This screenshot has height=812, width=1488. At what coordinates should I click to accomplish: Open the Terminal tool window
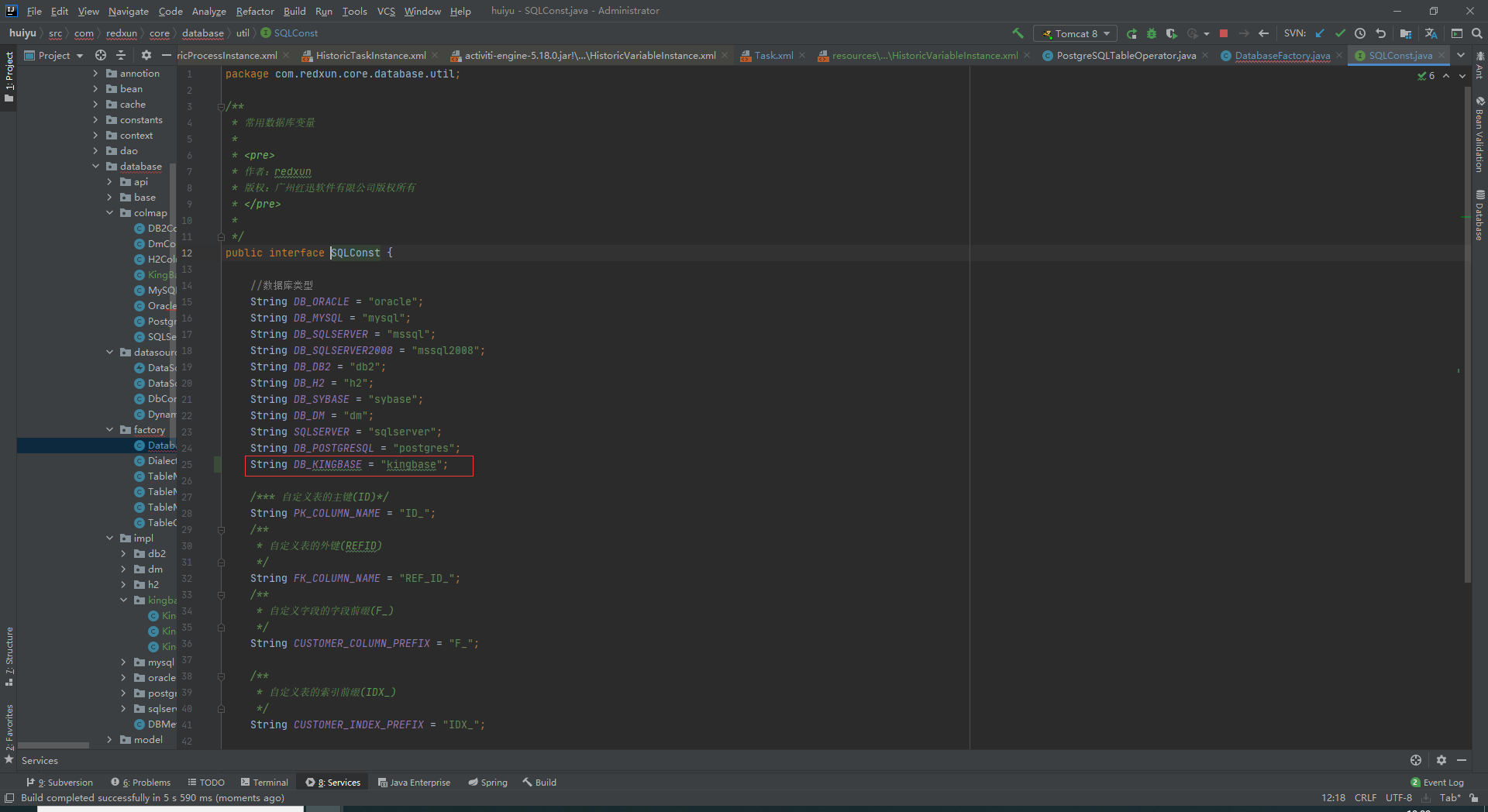pos(264,782)
